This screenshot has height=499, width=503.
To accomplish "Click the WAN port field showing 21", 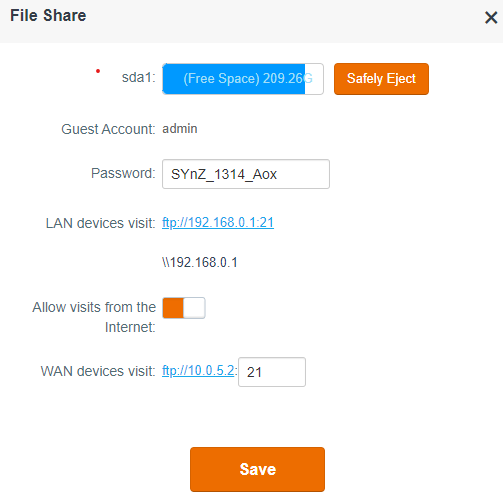I will (x=272, y=372).
